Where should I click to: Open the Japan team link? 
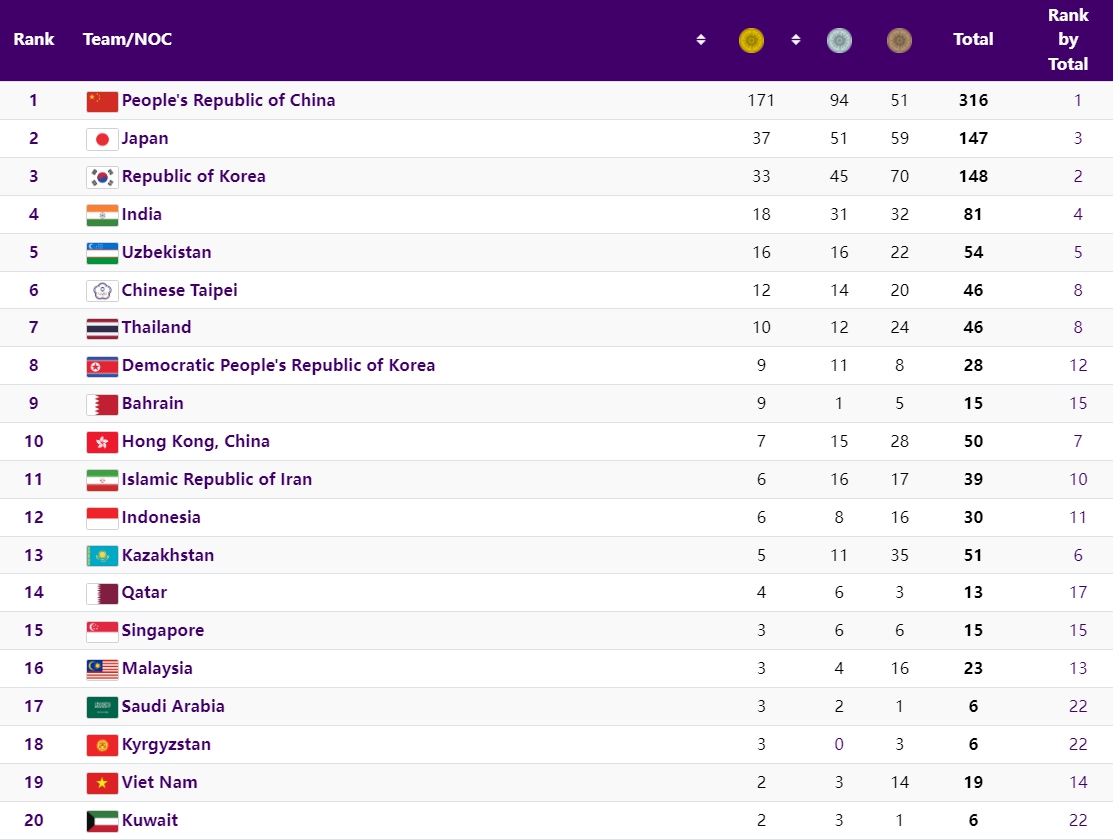[x=145, y=138]
